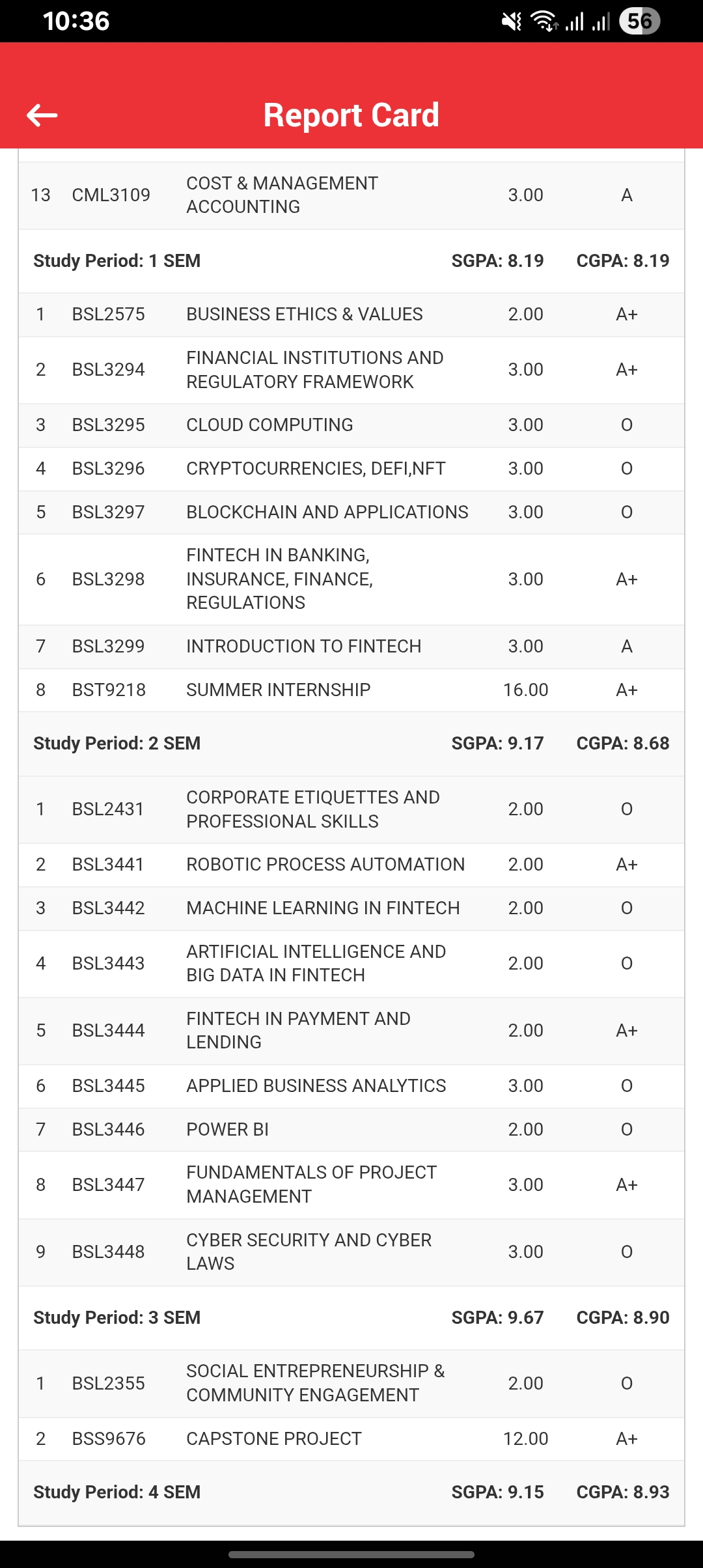Select the Study Period 1 SEM summary row
Image resolution: width=703 pixels, height=1568 pixels.
351,261
